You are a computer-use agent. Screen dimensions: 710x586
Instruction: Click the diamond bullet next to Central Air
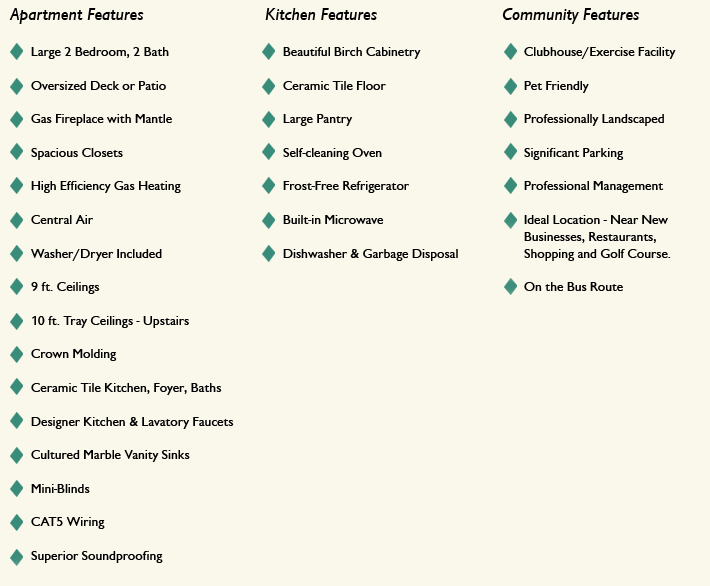(16, 220)
